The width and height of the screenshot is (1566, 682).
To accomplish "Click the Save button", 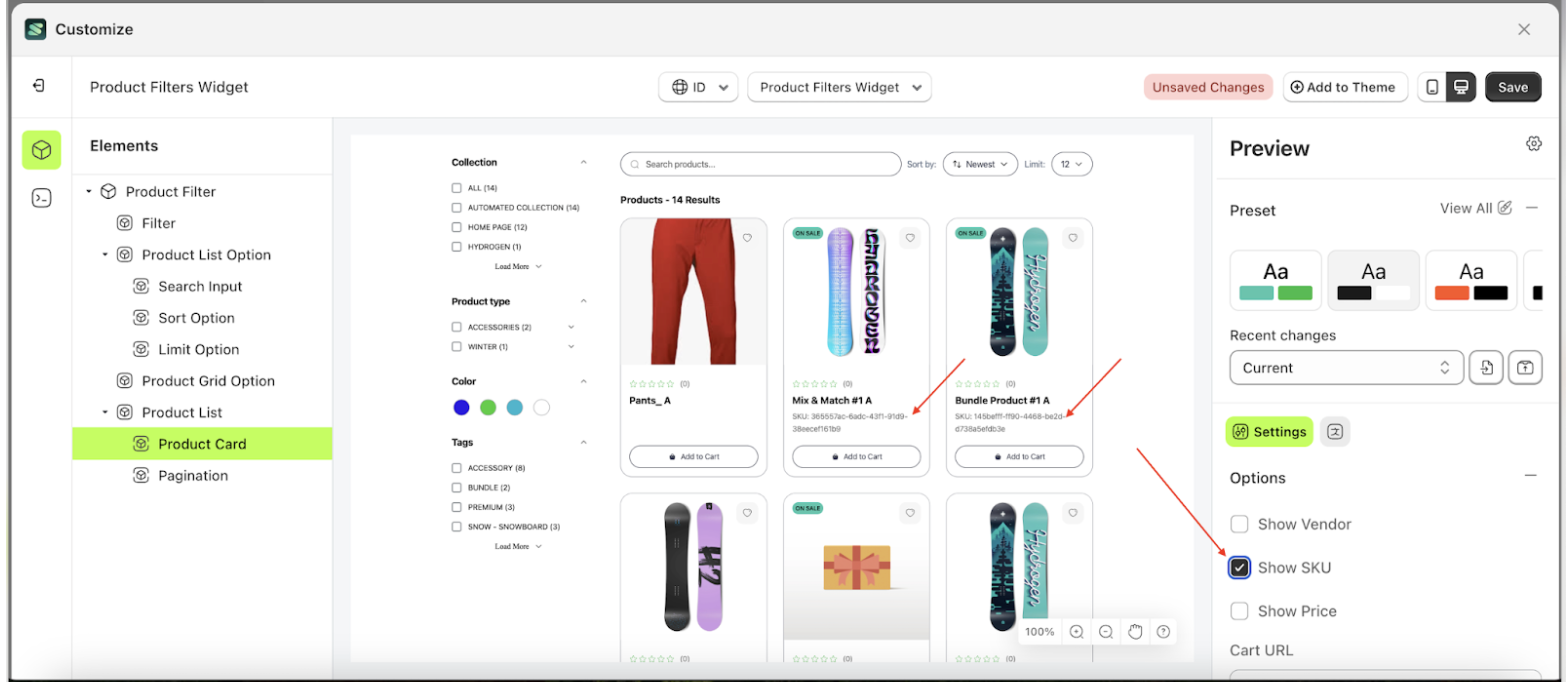I will pyautogui.click(x=1512, y=87).
